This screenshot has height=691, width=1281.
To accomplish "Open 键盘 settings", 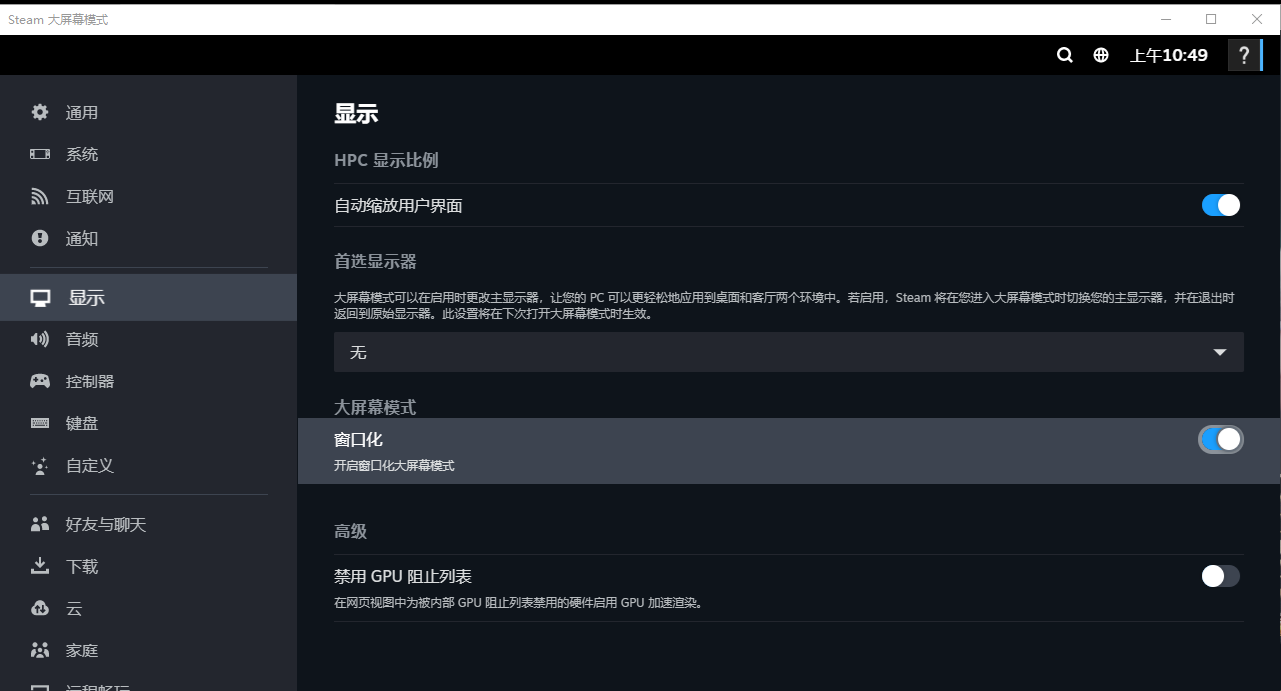I will click(148, 423).
